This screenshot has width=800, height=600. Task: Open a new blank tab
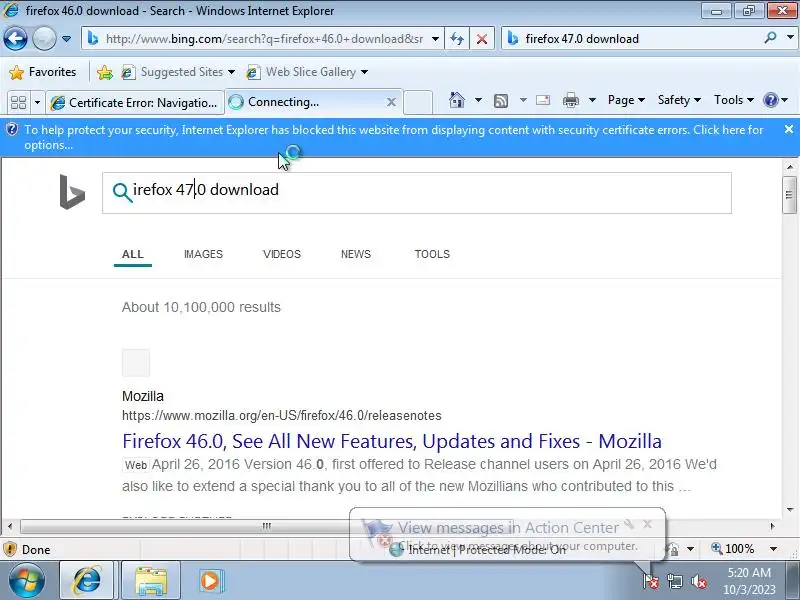click(418, 103)
